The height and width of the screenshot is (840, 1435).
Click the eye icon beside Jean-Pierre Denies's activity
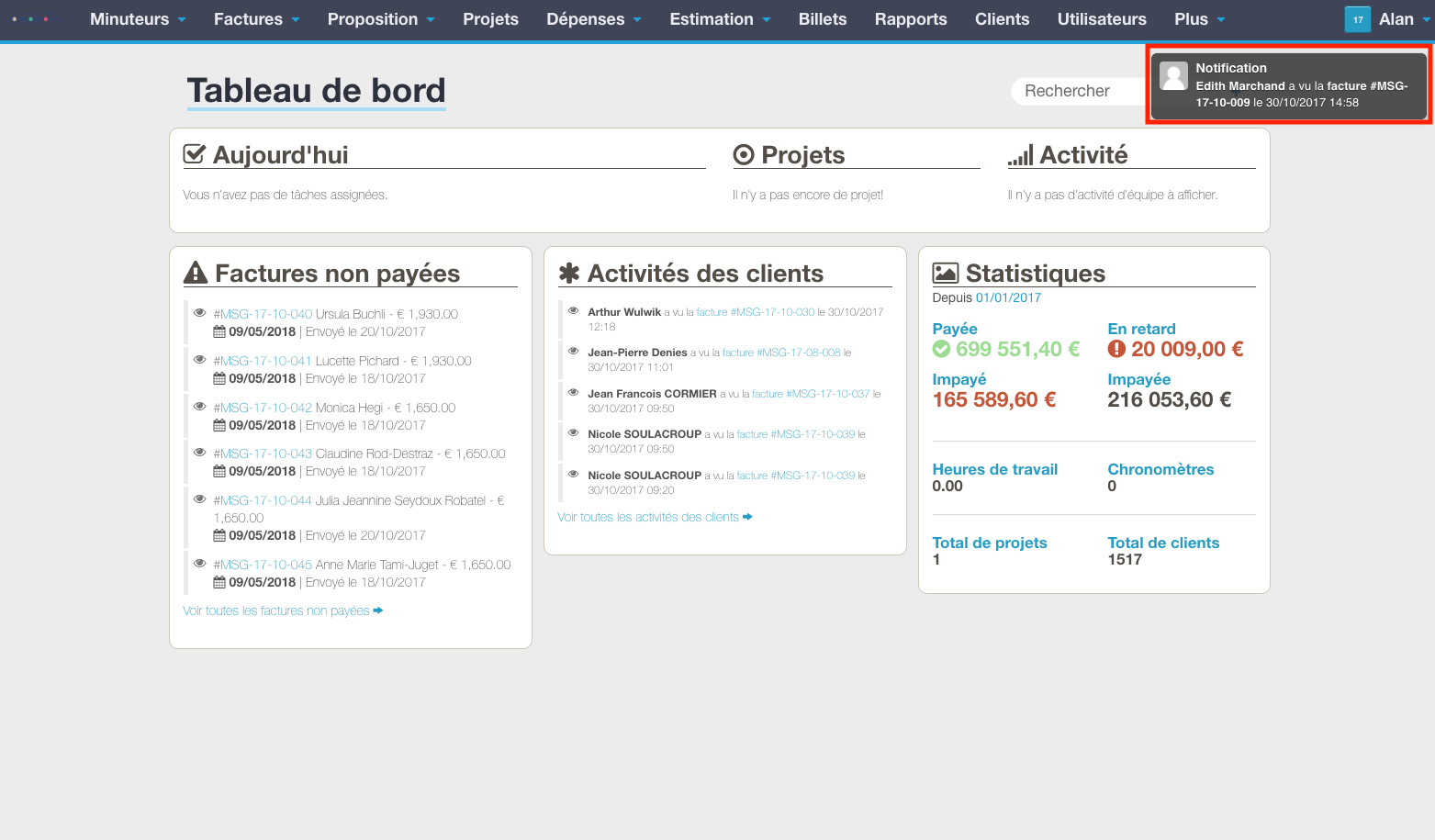point(573,352)
